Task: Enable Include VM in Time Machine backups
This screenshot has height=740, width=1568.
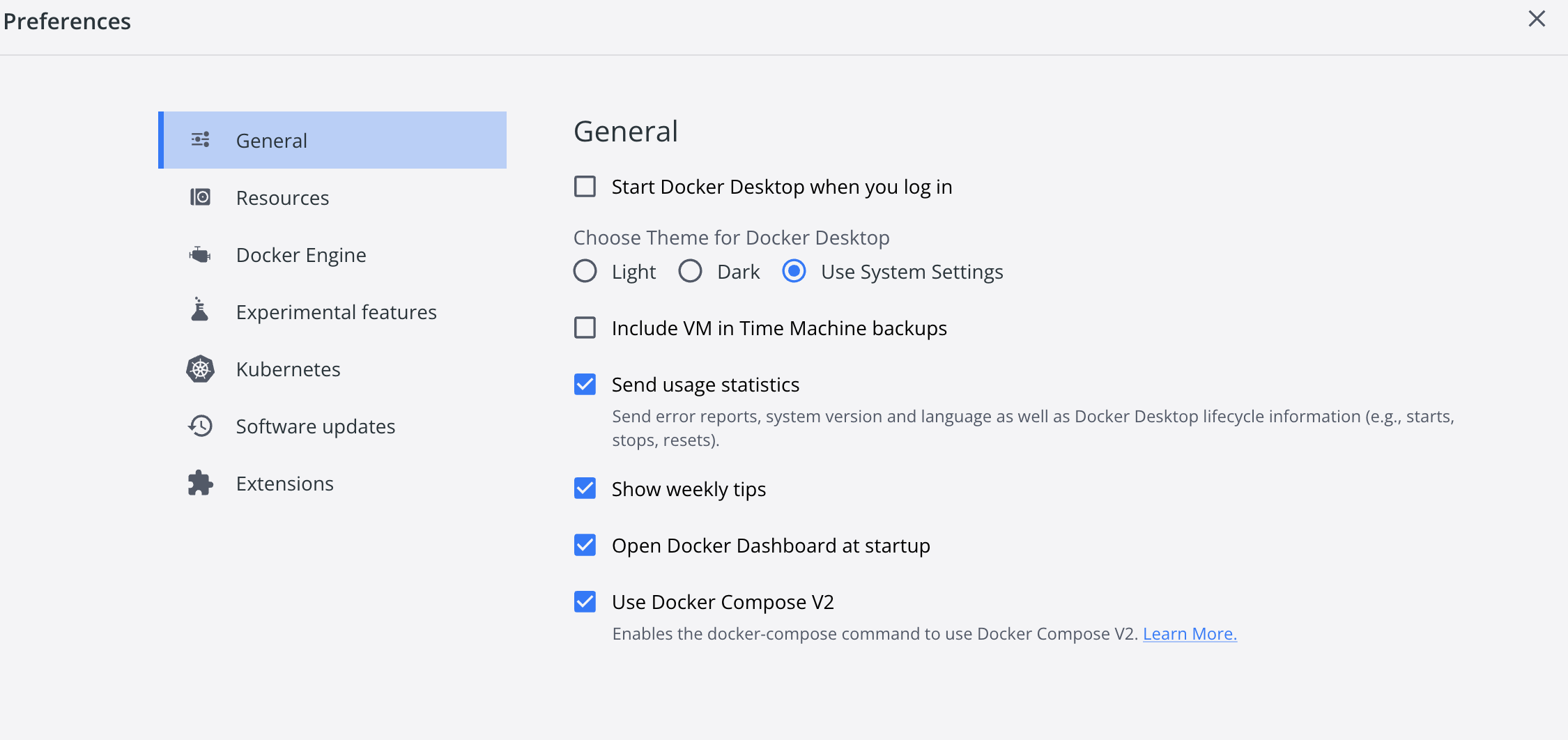Action: (x=585, y=327)
